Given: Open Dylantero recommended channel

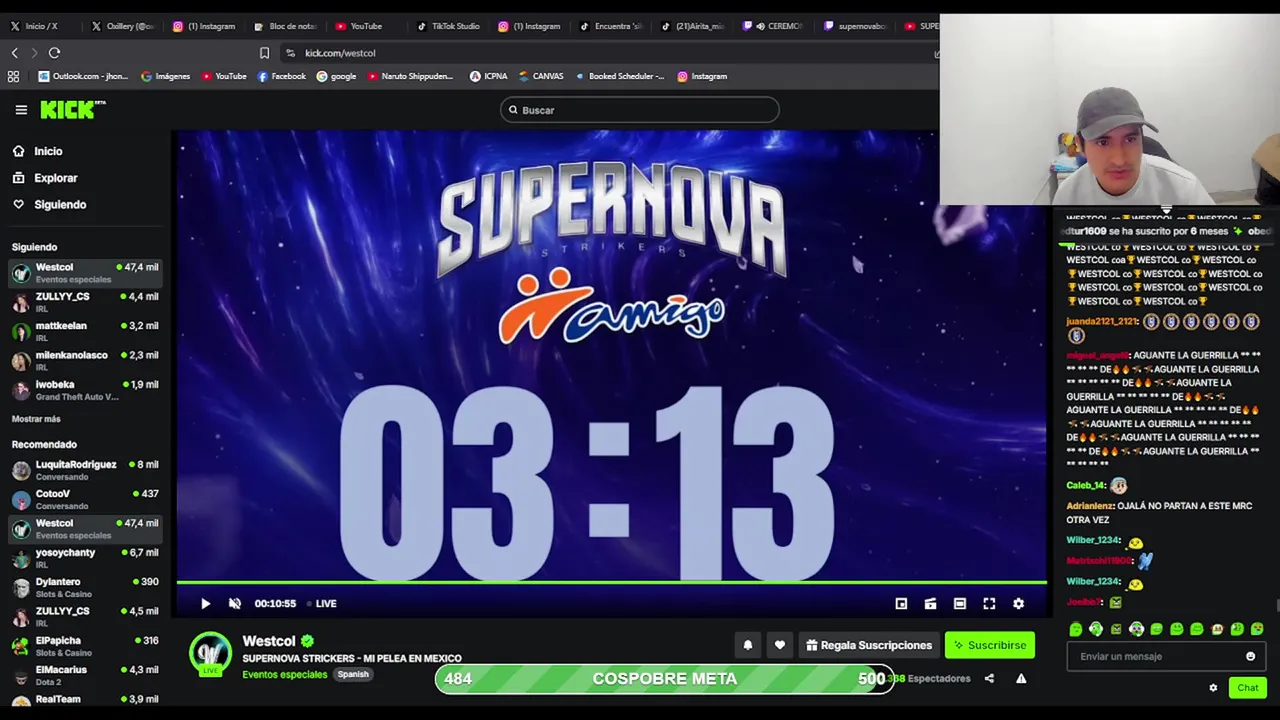Looking at the screenshot, I should pos(85,587).
